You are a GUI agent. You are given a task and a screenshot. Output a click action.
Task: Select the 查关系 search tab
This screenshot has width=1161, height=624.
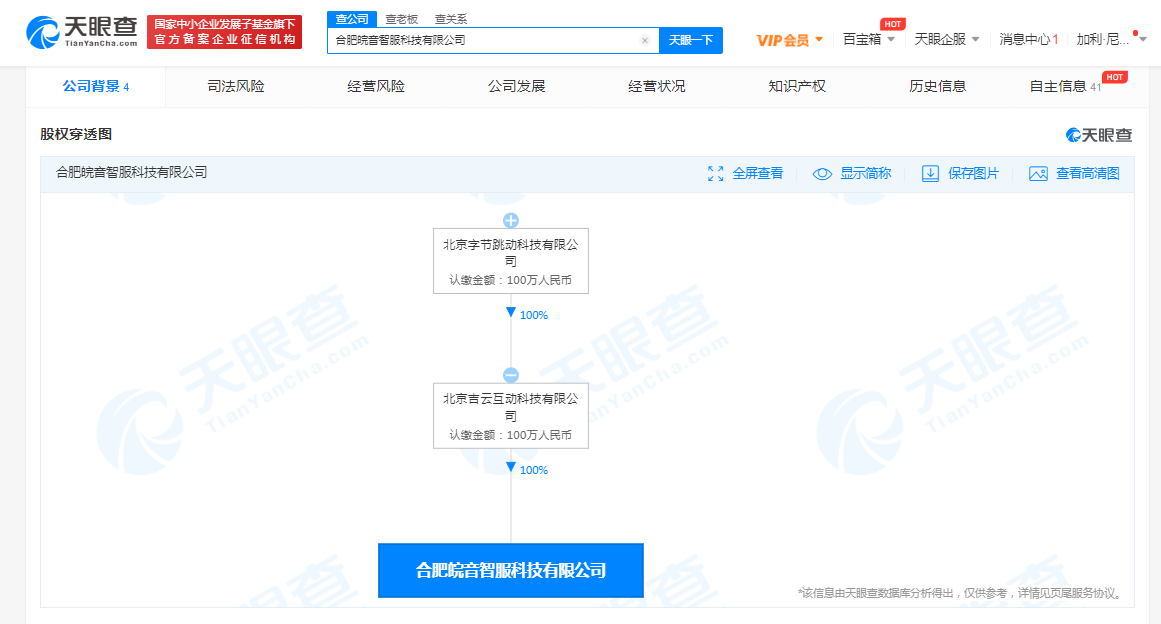pos(451,19)
